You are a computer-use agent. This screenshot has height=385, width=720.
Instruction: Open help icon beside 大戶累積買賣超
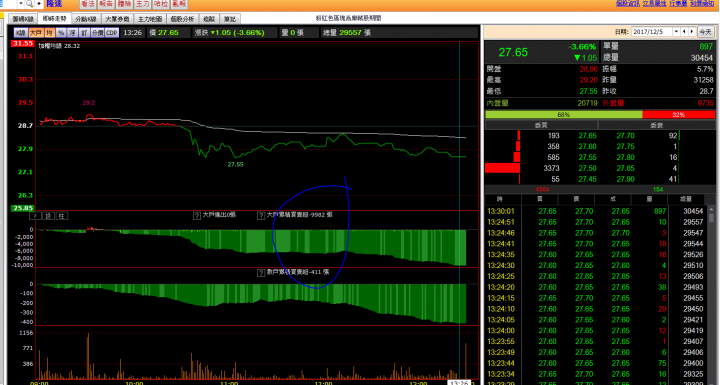point(261,215)
